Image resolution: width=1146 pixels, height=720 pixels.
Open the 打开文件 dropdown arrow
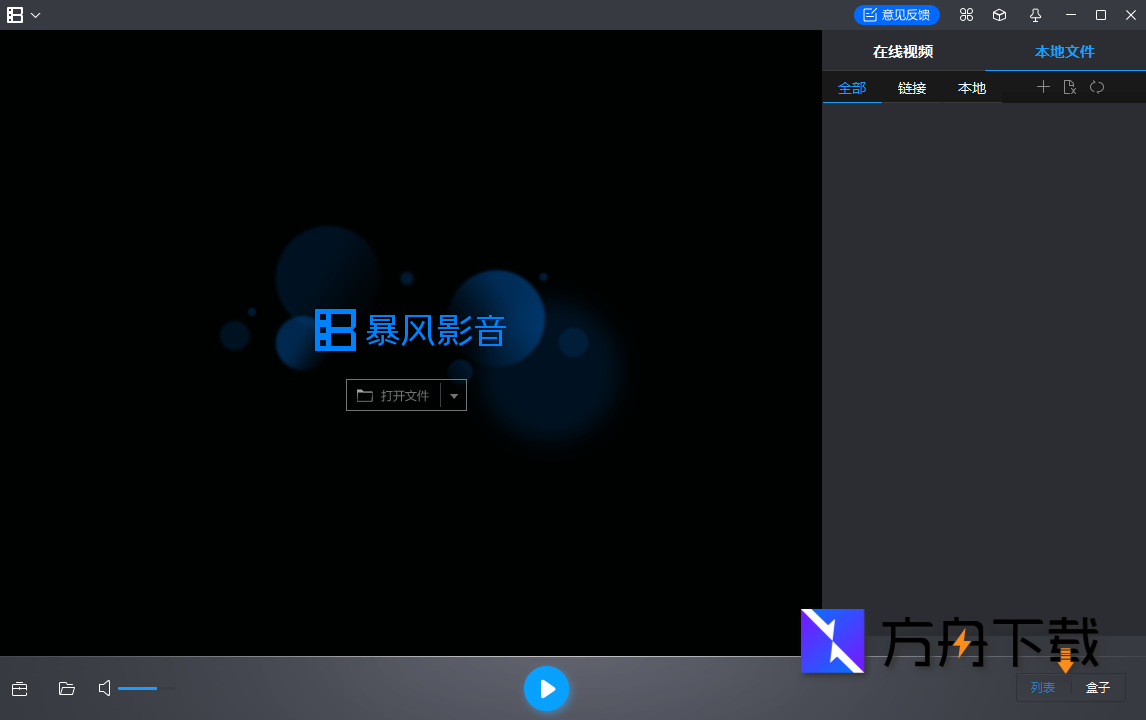453,395
